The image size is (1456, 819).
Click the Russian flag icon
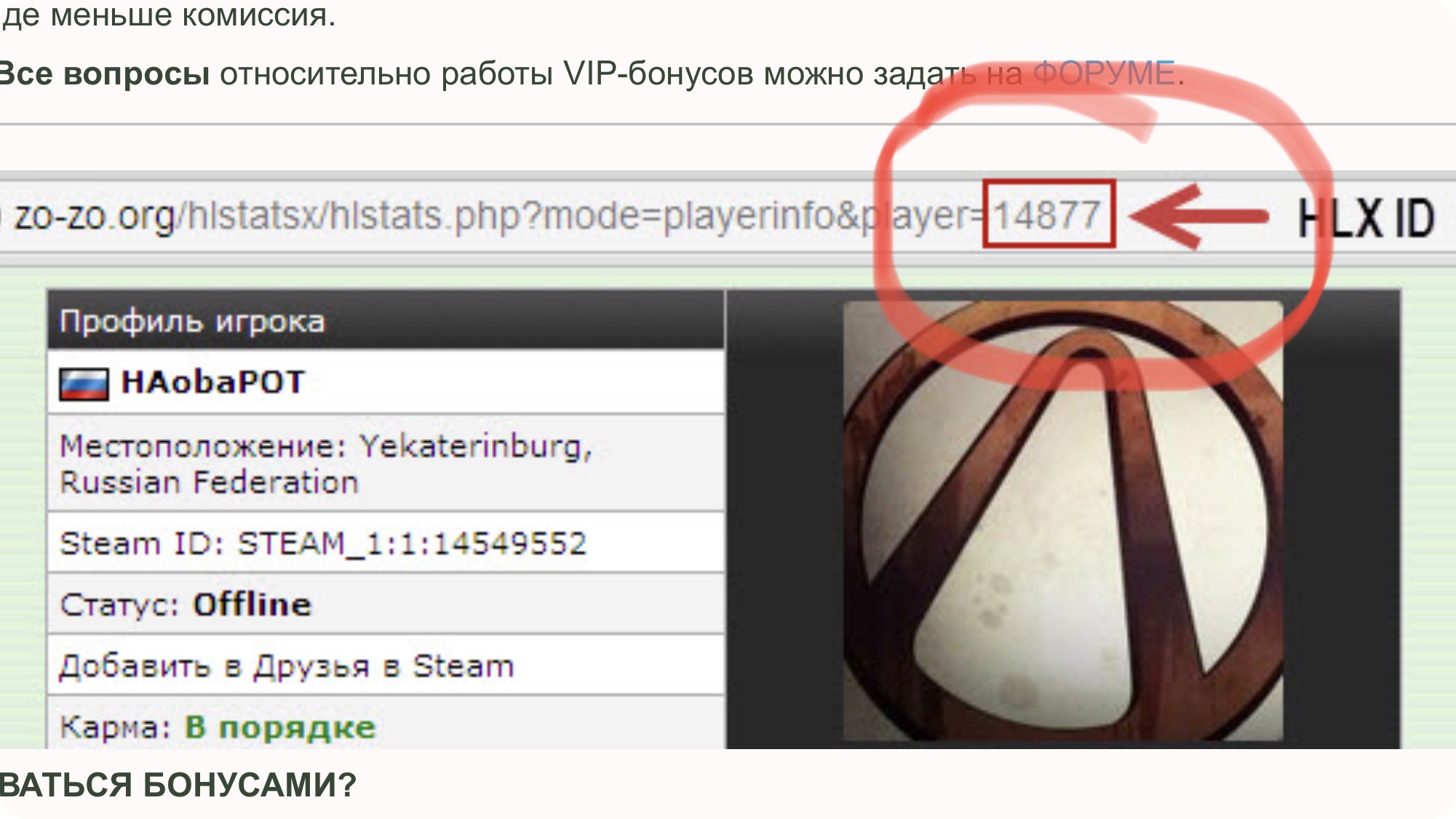tap(84, 384)
